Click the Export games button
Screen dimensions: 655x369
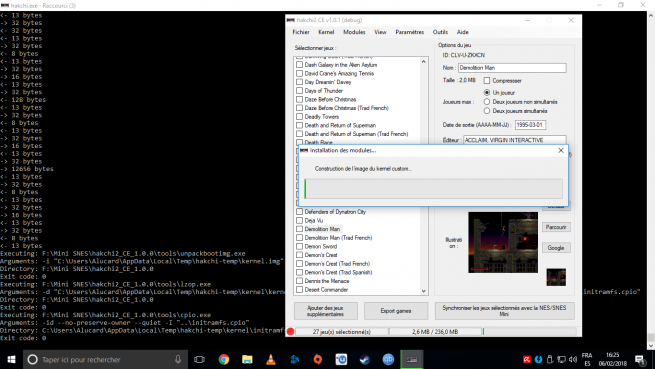(x=396, y=311)
